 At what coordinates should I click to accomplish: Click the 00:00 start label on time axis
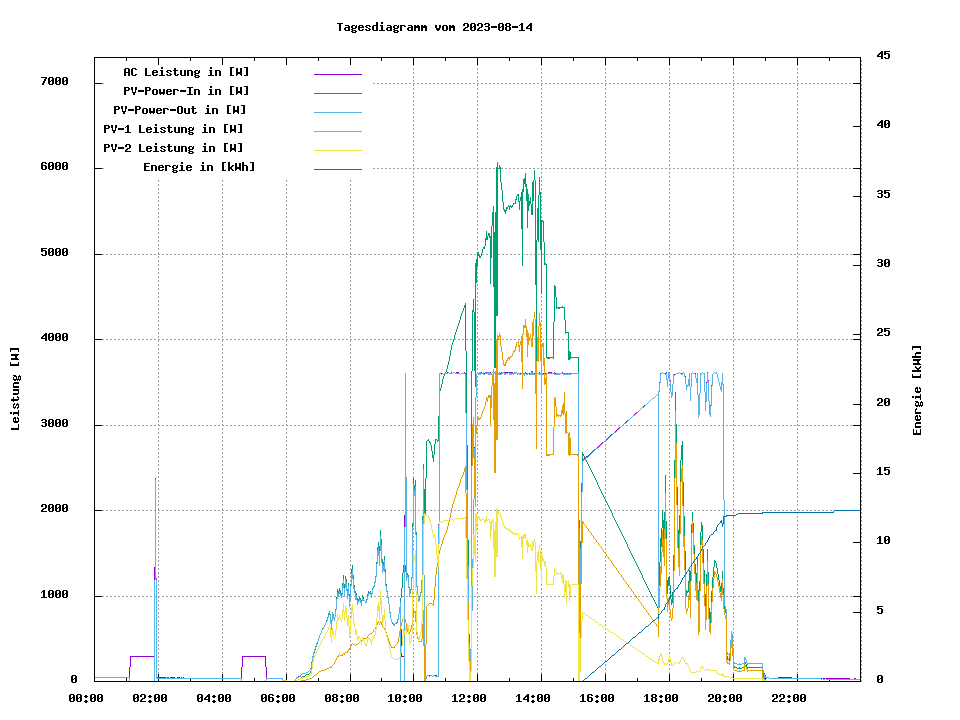(86, 698)
